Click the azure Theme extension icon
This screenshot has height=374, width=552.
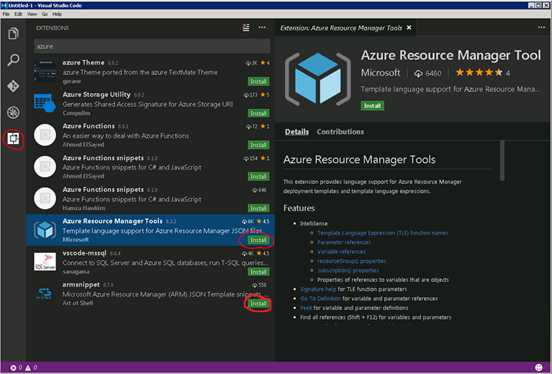[x=45, y=71]
